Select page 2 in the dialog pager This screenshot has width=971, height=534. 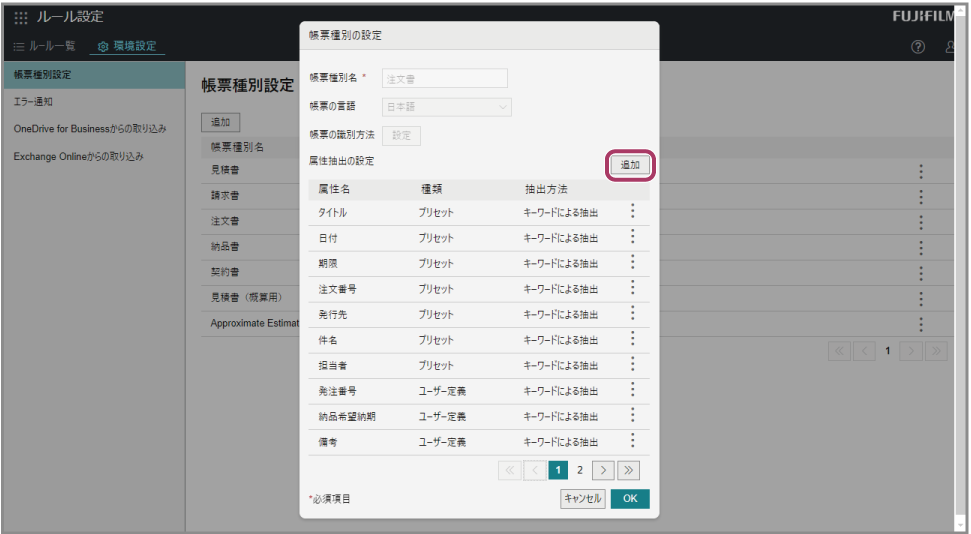[x=580, y=470]
